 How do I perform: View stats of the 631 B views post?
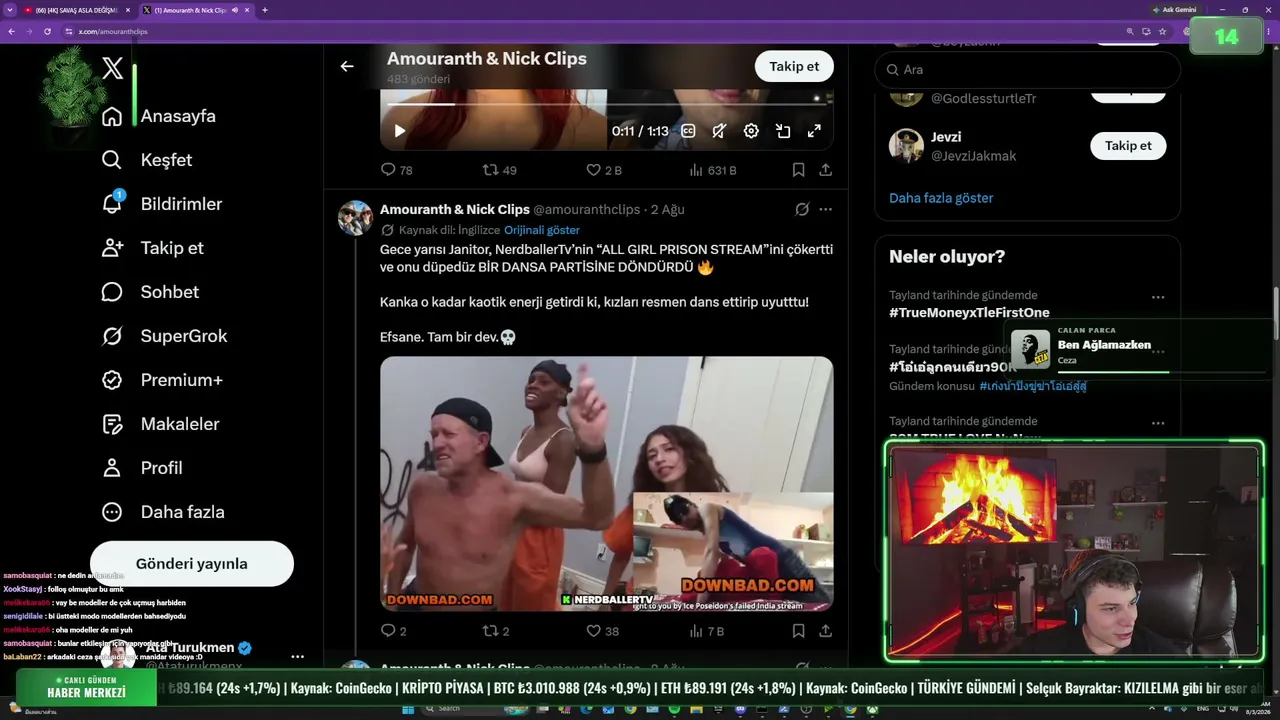712,170
